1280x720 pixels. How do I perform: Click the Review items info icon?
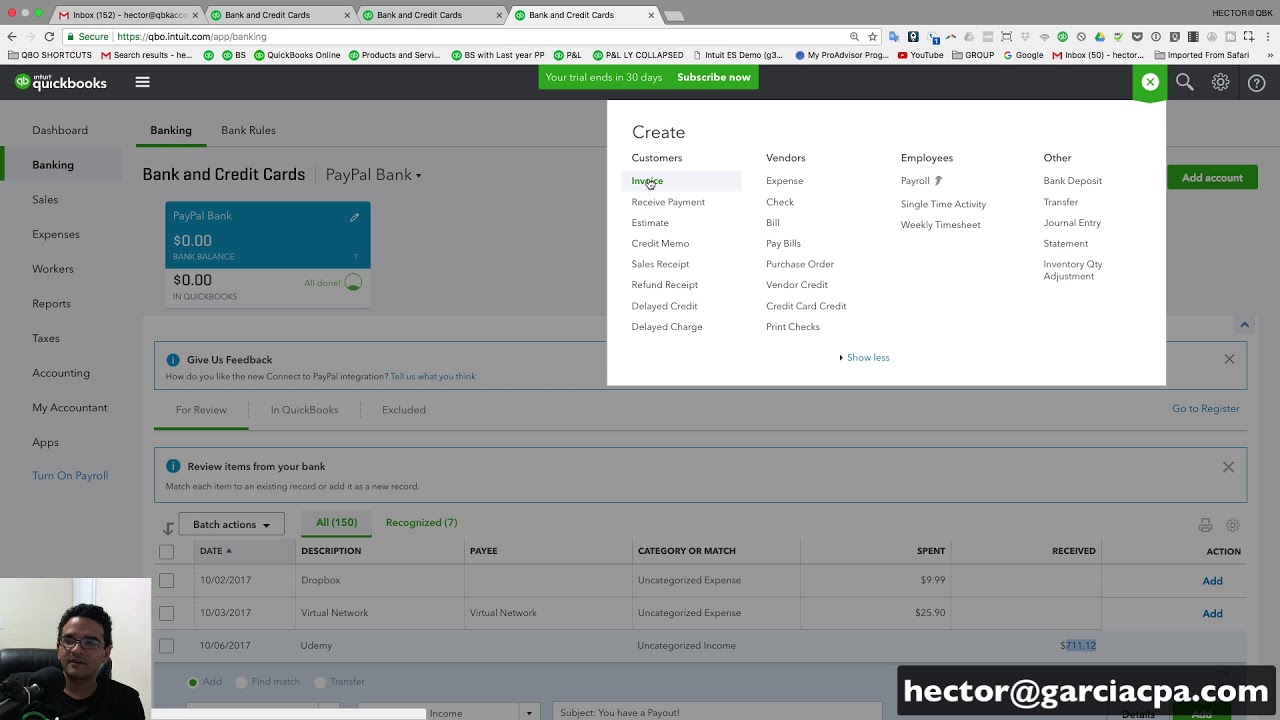173,466
